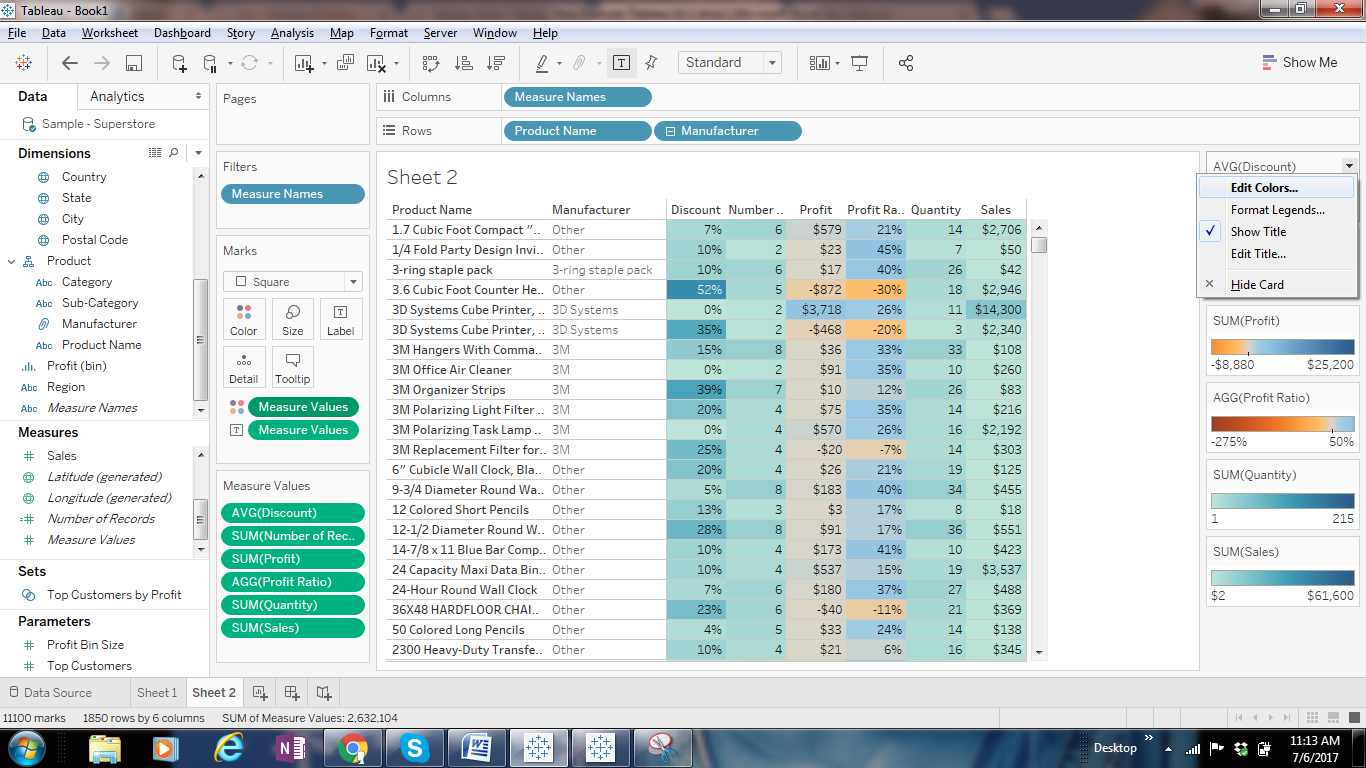Toggle Show Mark Labels toolbar button
Viewport: 1366px width, 768px height.
(621, 63)
